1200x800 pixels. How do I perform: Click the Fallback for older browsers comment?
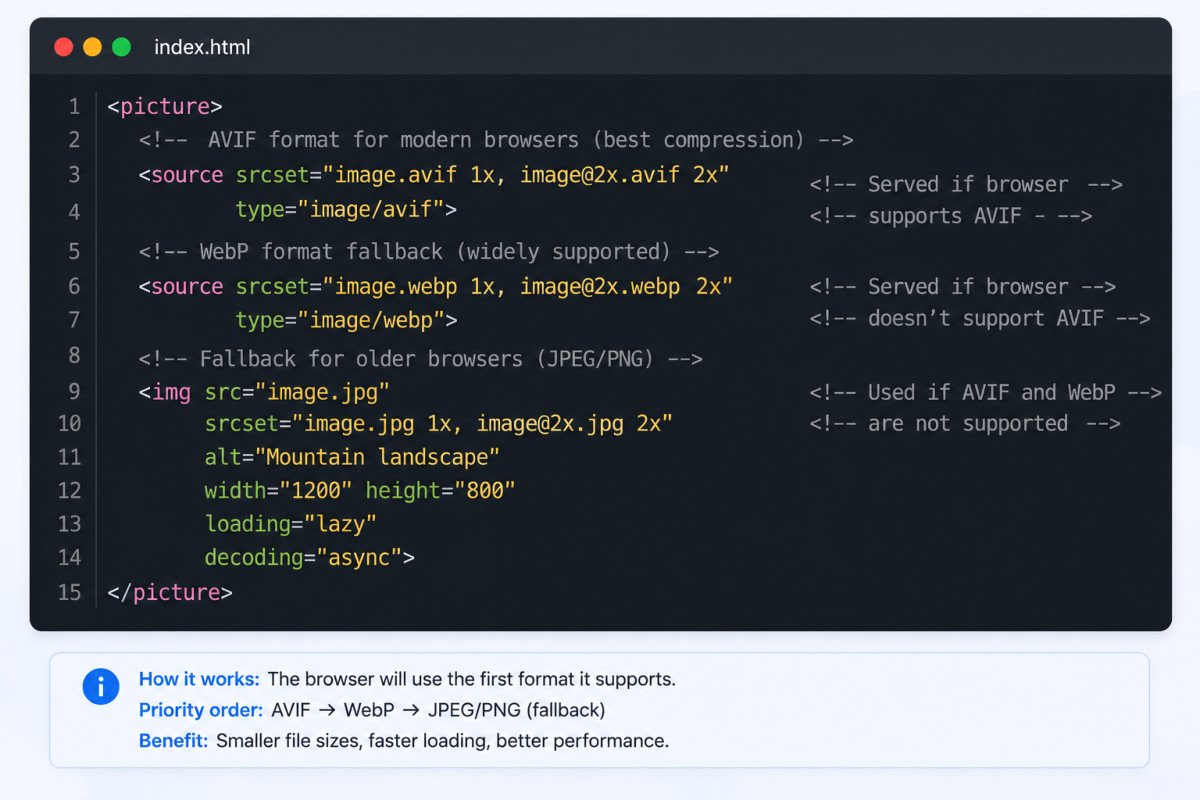[x=421, y=358]
